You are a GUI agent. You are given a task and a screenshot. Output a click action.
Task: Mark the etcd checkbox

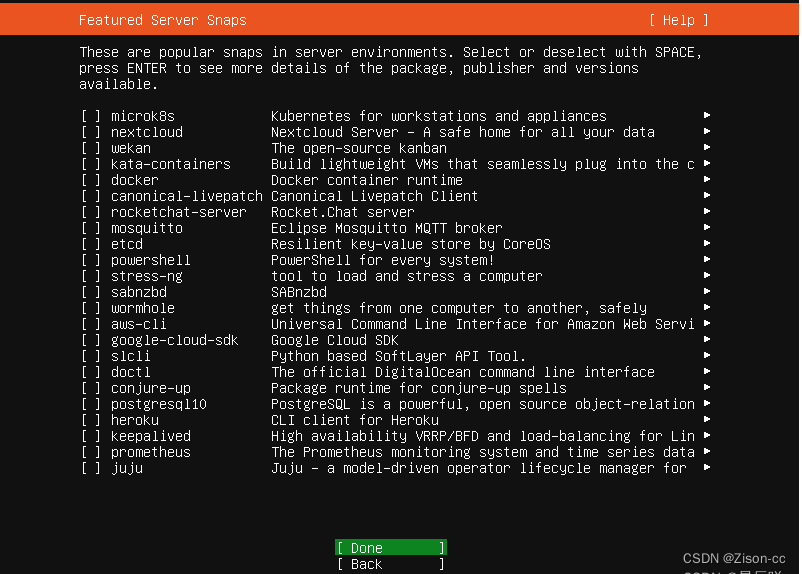click(91, 244)
